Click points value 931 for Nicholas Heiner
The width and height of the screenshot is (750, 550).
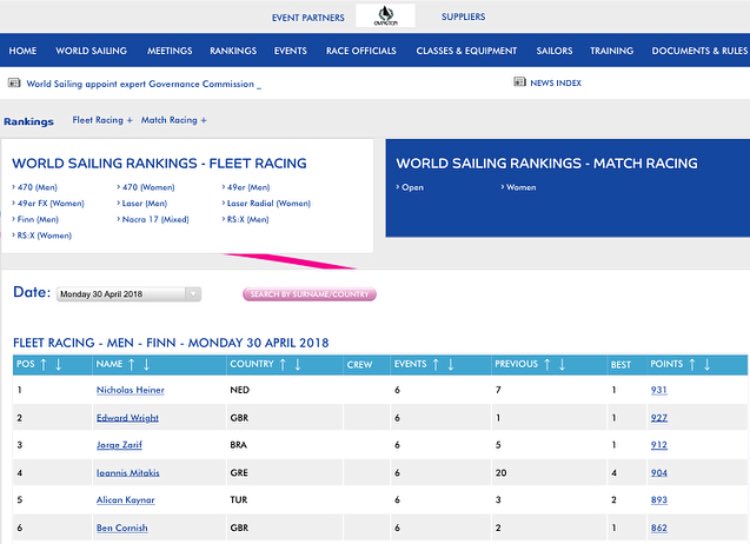[x=659, y=390]
